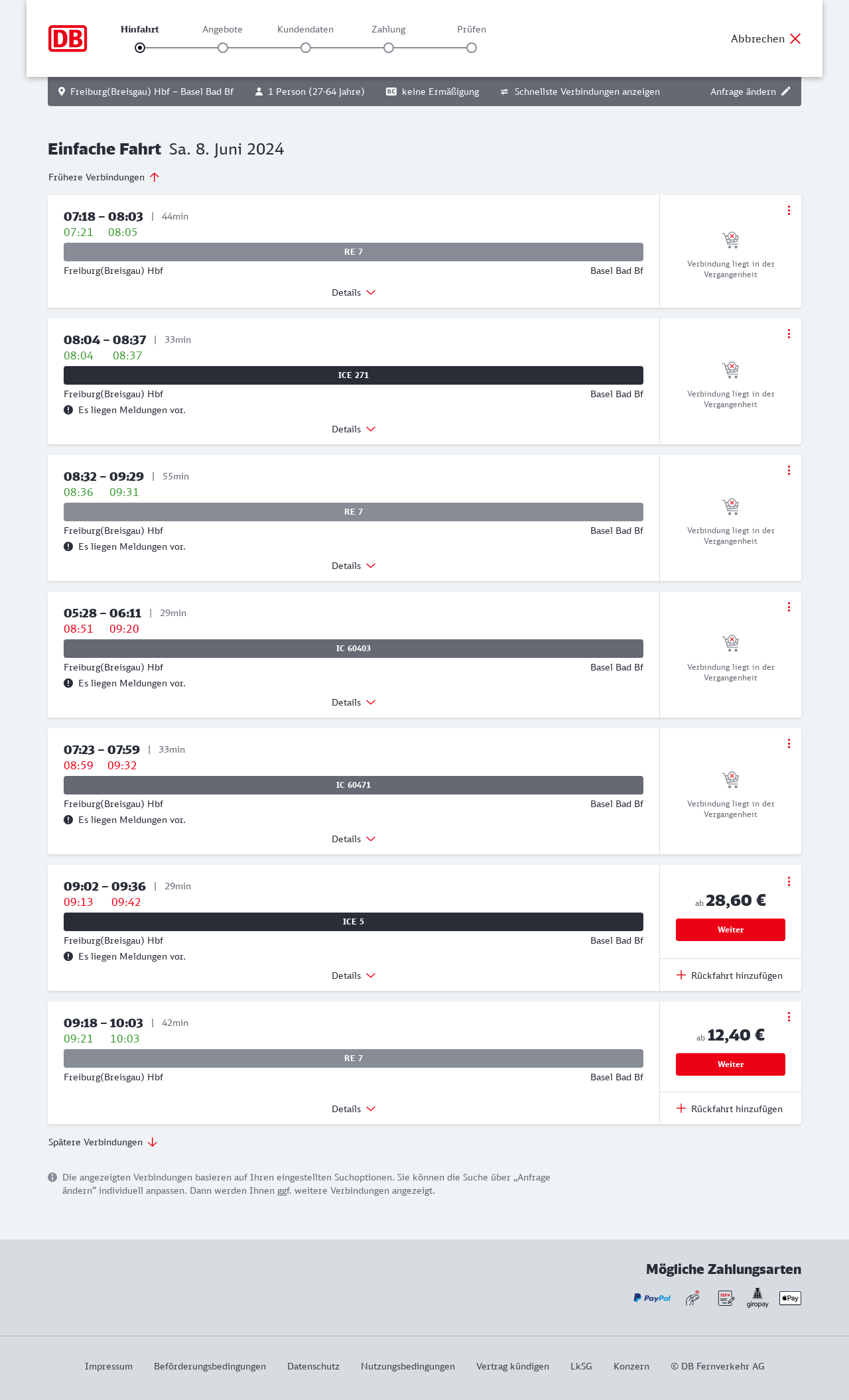
Task: Expand Details of the ICE 5 connection
Action: click(x=354, y=976)
